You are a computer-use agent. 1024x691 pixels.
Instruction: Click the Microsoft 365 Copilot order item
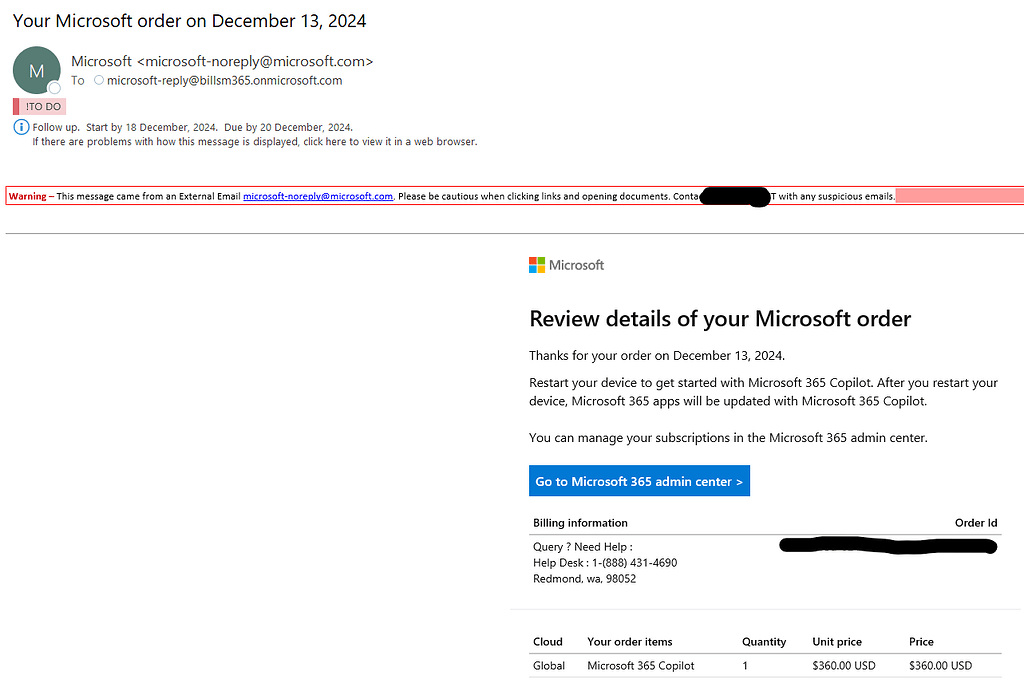[x=640, y=665]
